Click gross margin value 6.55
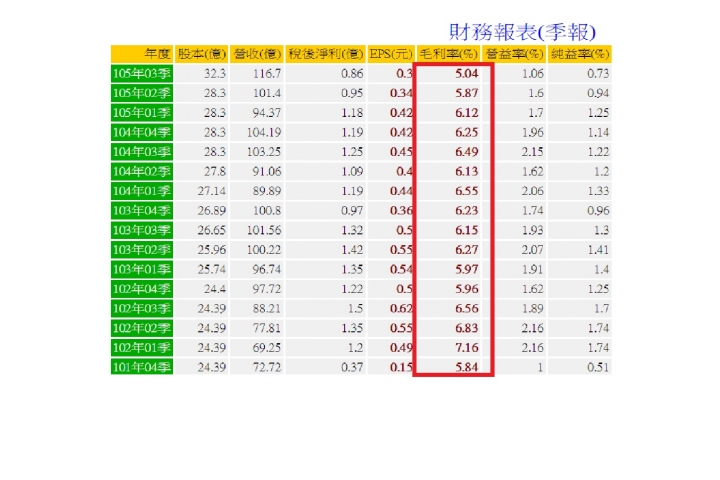The width and height of the screenshot is (720, 480). pyautogui.click(x=467, y=191)
